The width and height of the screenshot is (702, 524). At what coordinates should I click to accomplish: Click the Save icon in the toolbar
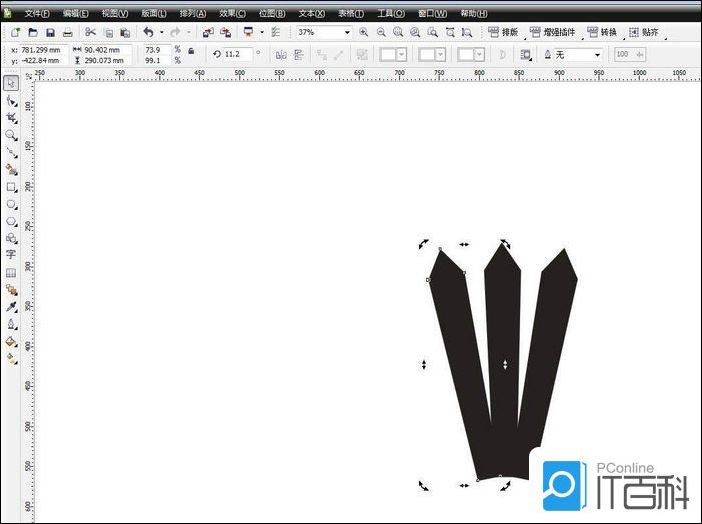point(50,33)
